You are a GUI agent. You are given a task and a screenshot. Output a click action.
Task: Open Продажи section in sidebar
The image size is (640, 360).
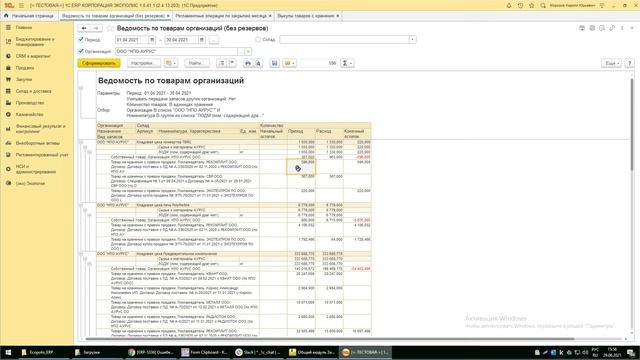pos(25,68)
